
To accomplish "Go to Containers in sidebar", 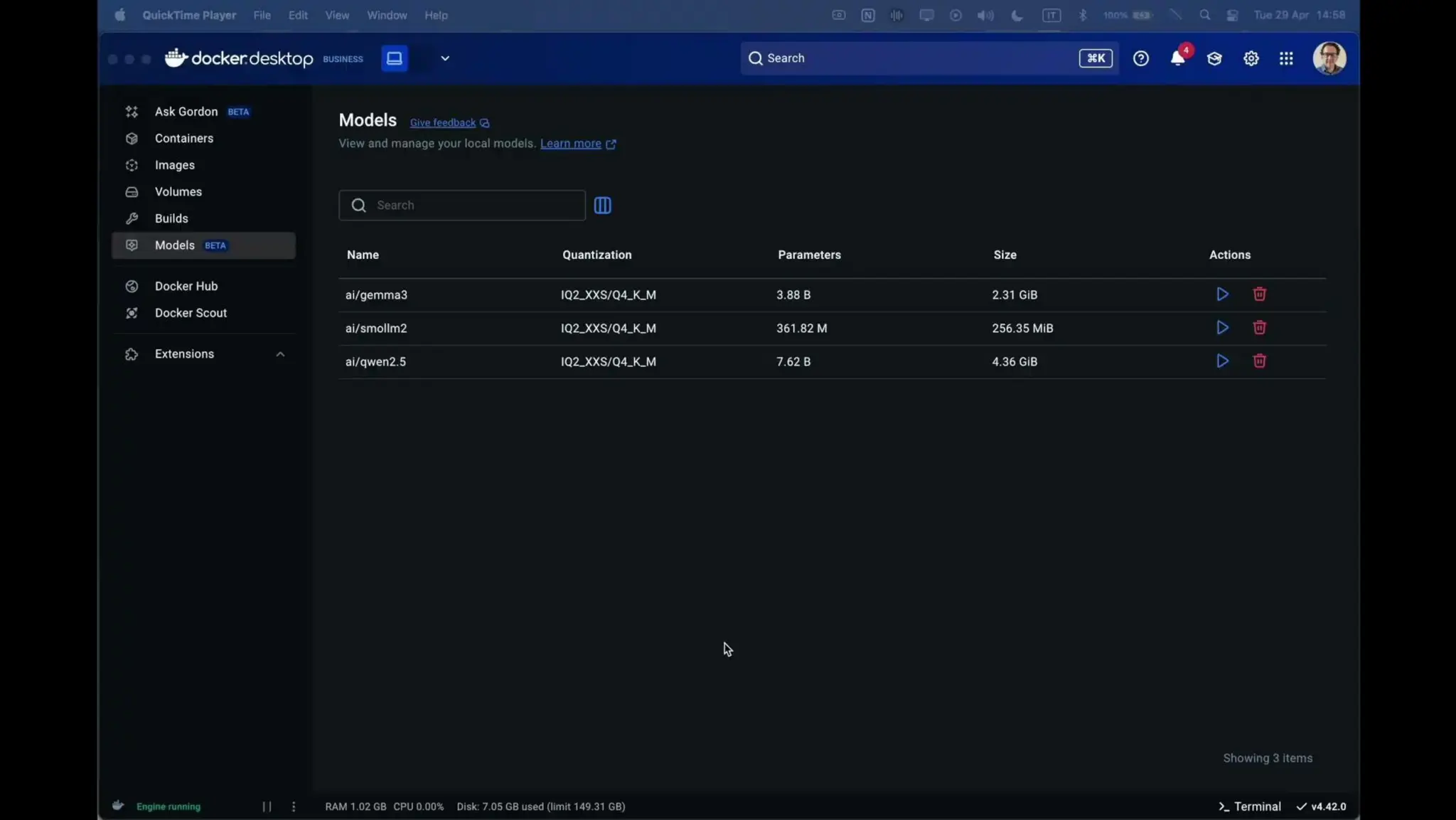I will tap(184, 139).
